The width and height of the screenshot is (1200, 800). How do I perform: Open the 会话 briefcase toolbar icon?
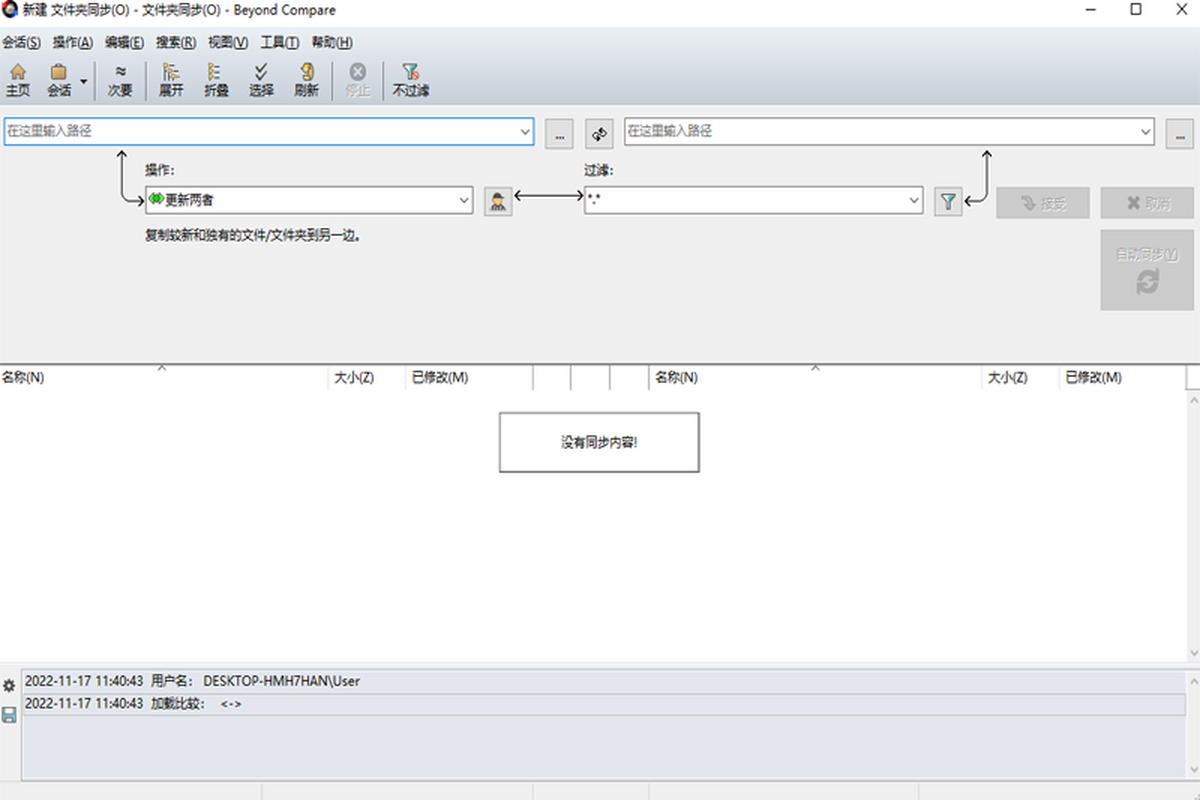click(x=59, y=80)
